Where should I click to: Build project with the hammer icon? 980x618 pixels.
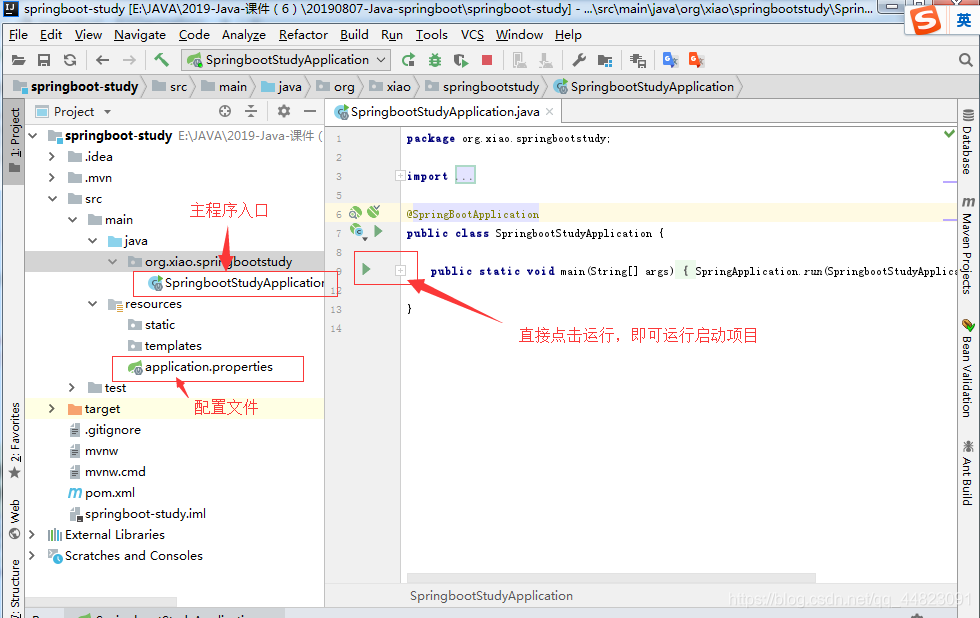[161, 60]
